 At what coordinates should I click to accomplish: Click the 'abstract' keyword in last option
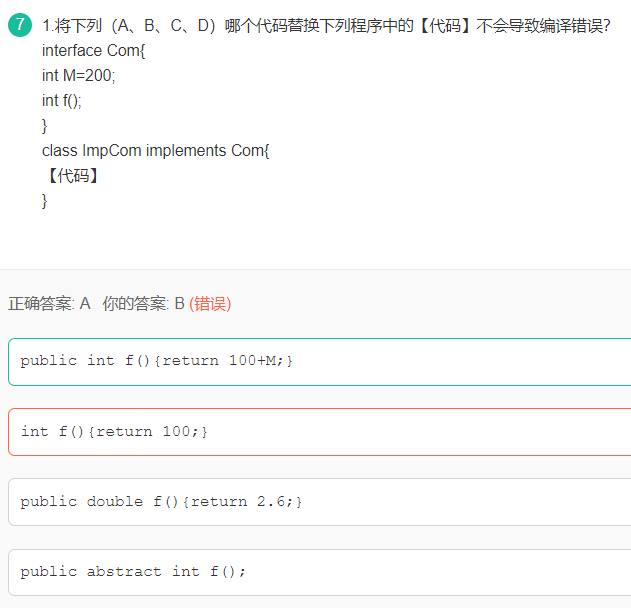124,571
